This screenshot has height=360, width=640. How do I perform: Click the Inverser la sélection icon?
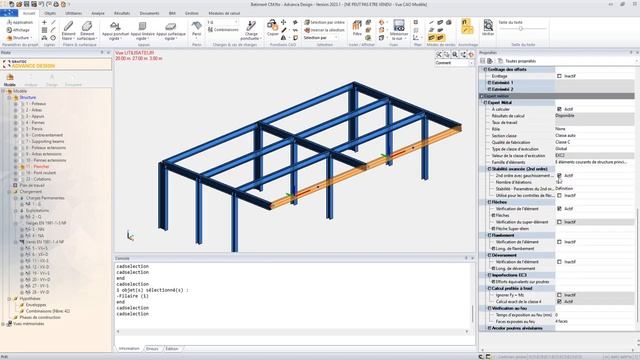[x=307, y=30]
